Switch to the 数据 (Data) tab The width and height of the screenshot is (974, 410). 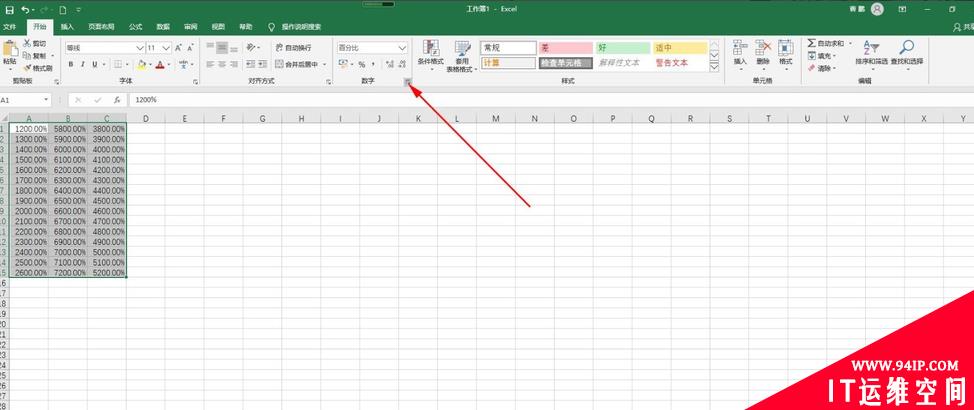(x=163, y=27)
